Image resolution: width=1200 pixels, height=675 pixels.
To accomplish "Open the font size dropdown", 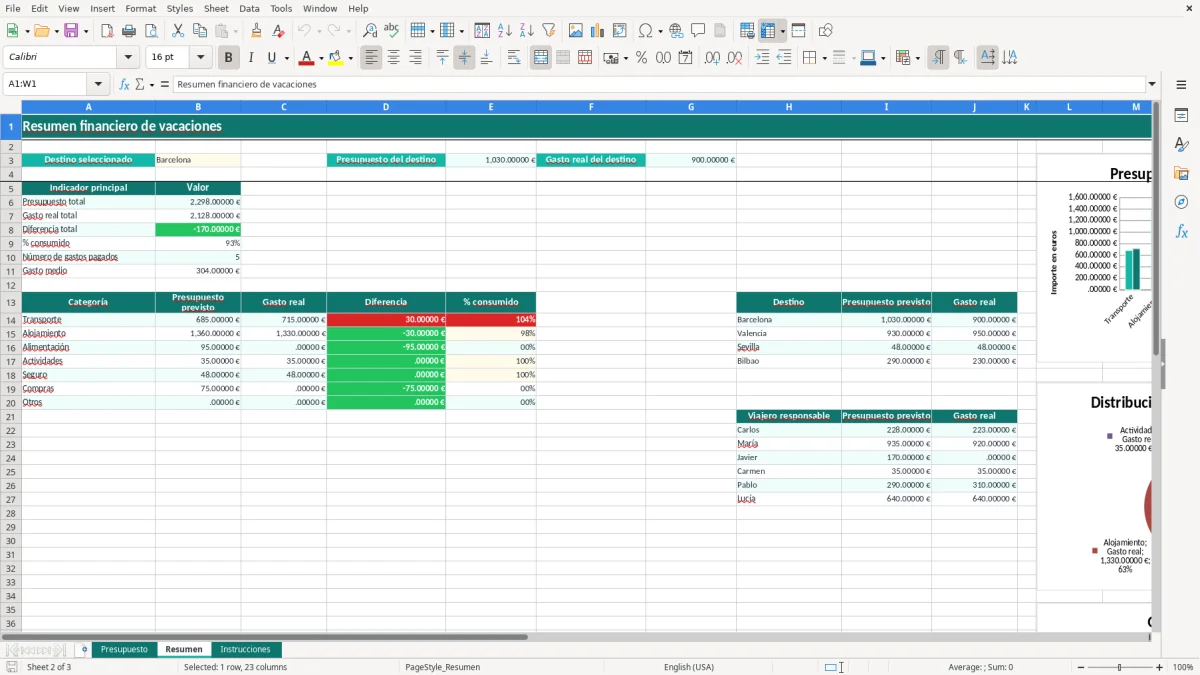I will coord(200,58).
